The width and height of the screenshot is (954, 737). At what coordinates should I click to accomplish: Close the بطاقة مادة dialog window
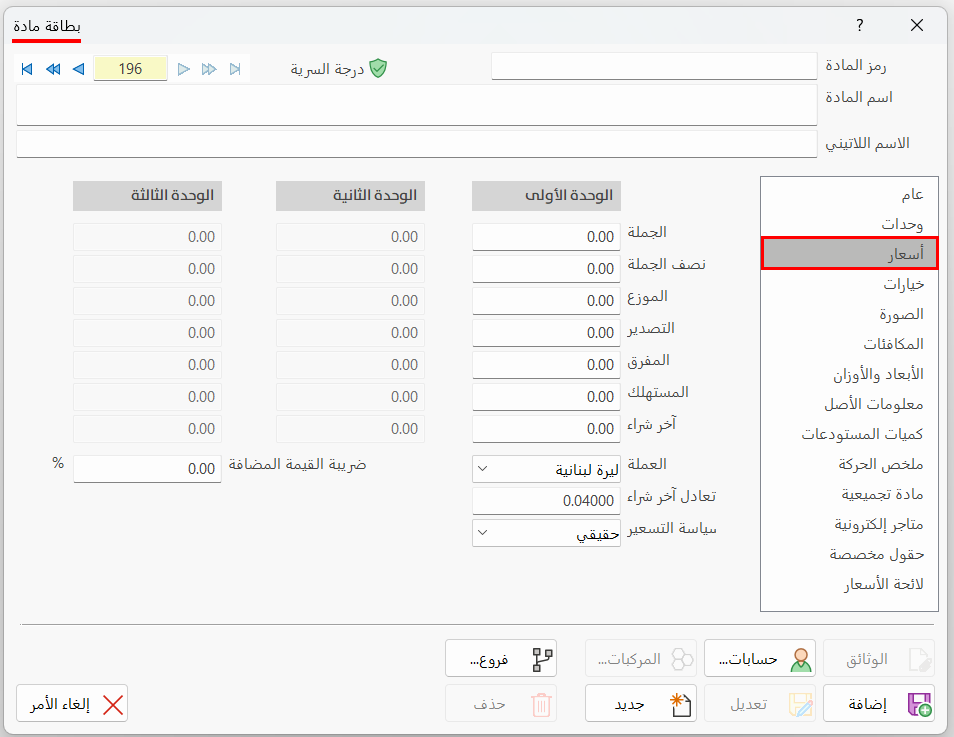(917, 25)
